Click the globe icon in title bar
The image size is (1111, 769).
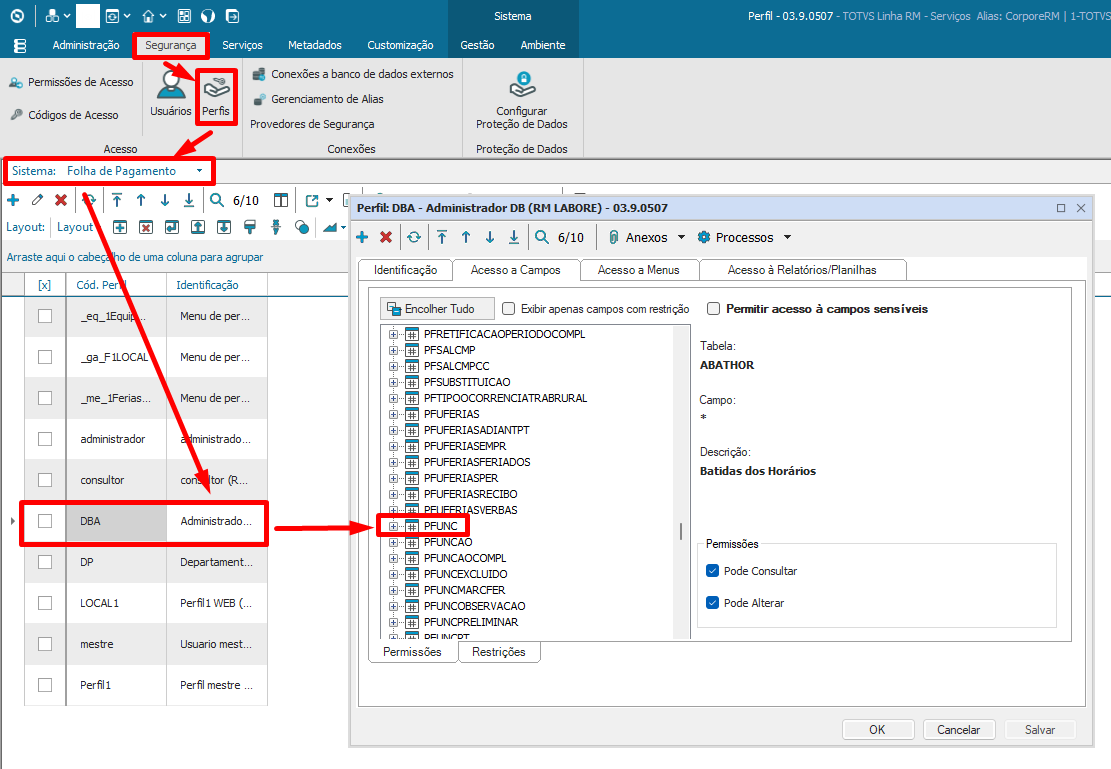click(208, 16)
